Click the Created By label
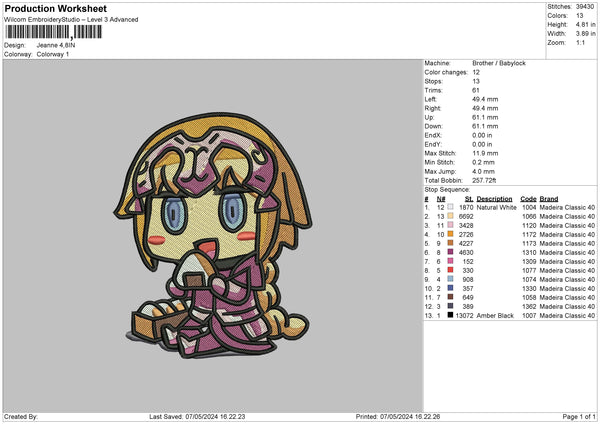Image resolution: width=600 pixels, height=424 pixels. (21, 416)
